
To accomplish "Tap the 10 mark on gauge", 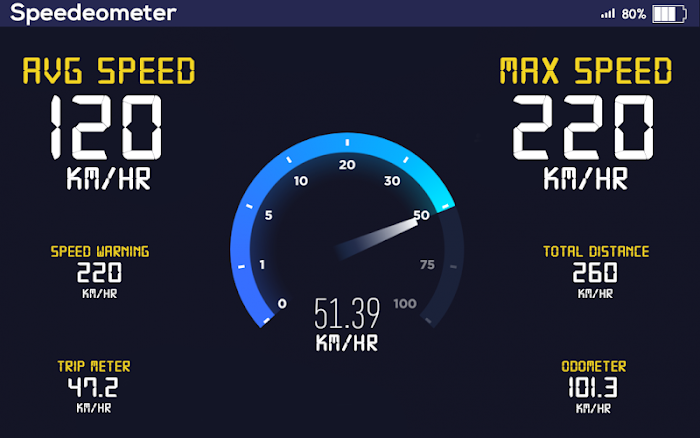I will [x=301, y=181].
